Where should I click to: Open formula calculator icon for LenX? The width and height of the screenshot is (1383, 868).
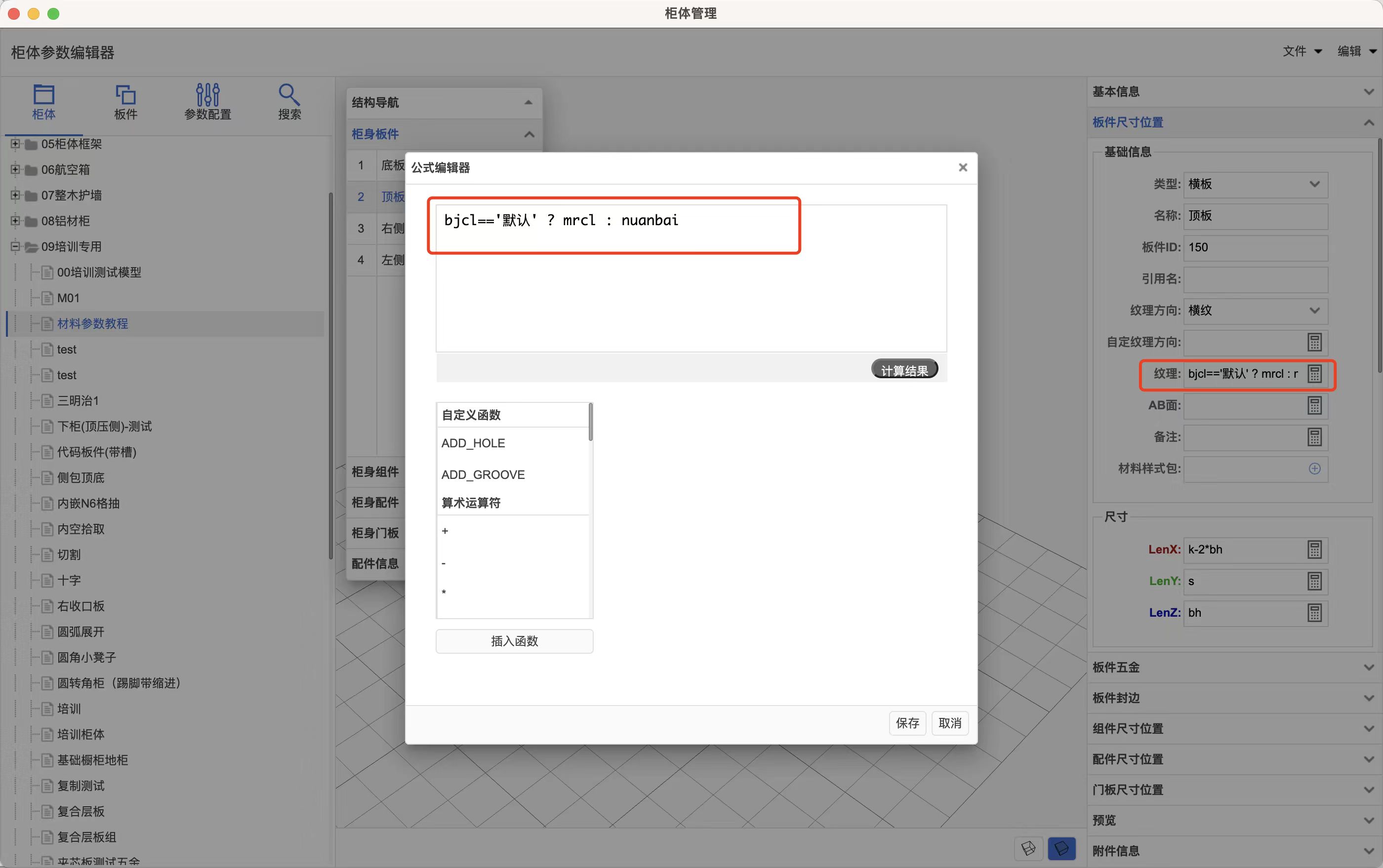(1315, 550)
